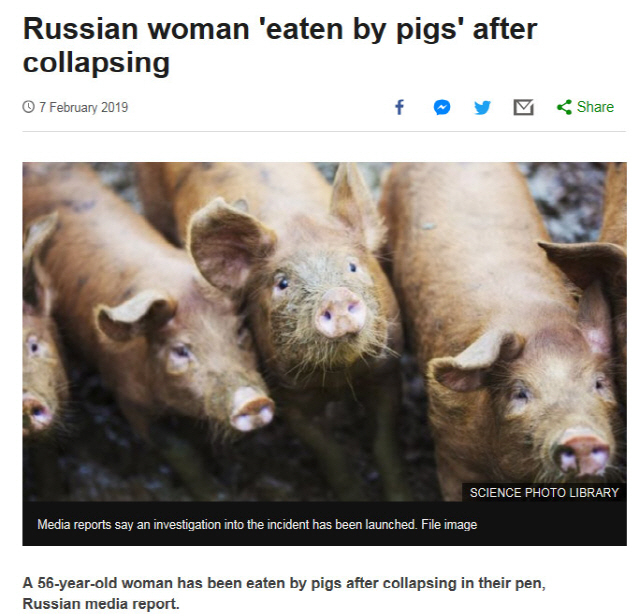Click the snout of the center pig looking up
This screenshot has width=640, height=616.
[340, 313]
